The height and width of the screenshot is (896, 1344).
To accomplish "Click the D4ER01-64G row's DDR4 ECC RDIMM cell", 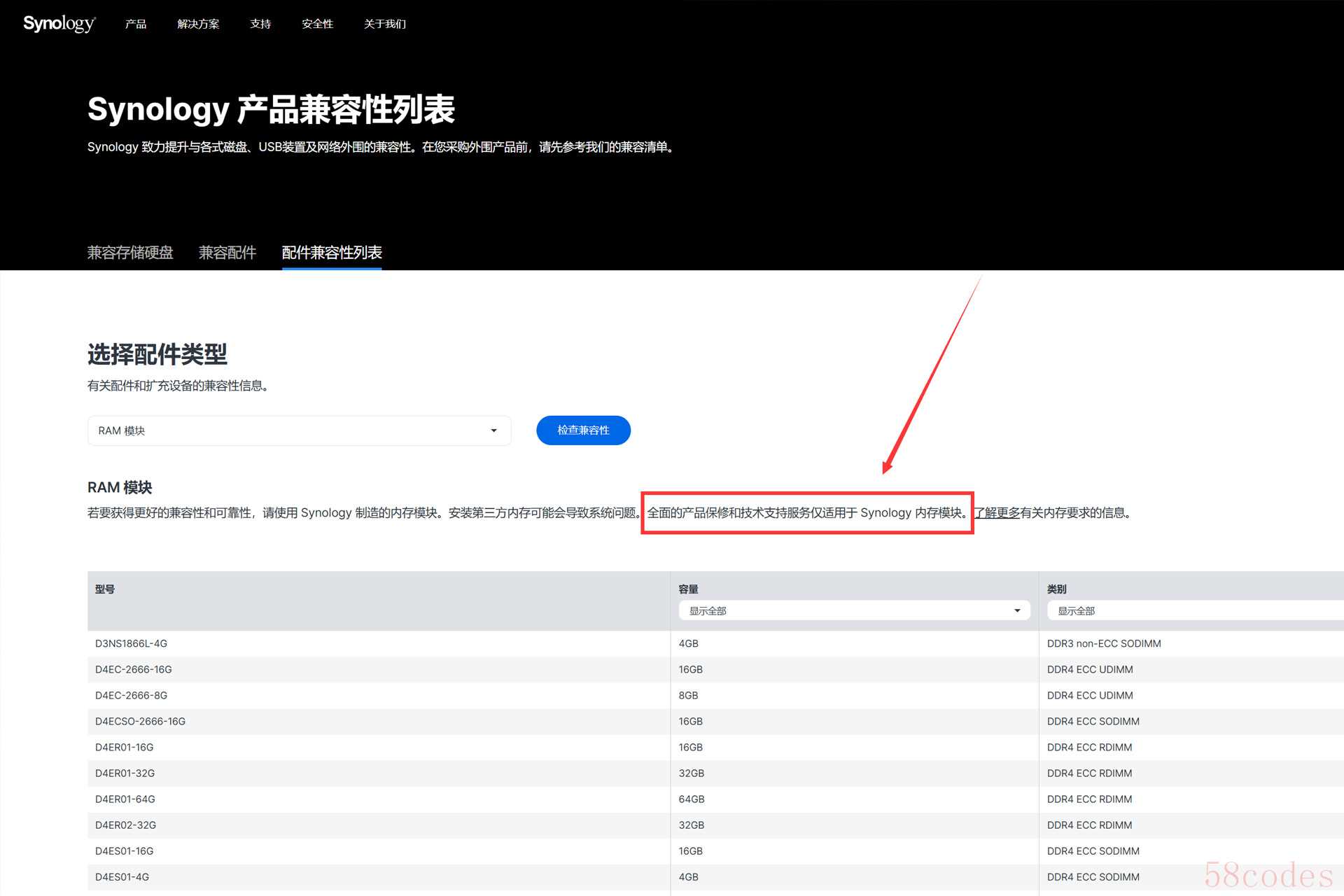I will pos(1090,799).
